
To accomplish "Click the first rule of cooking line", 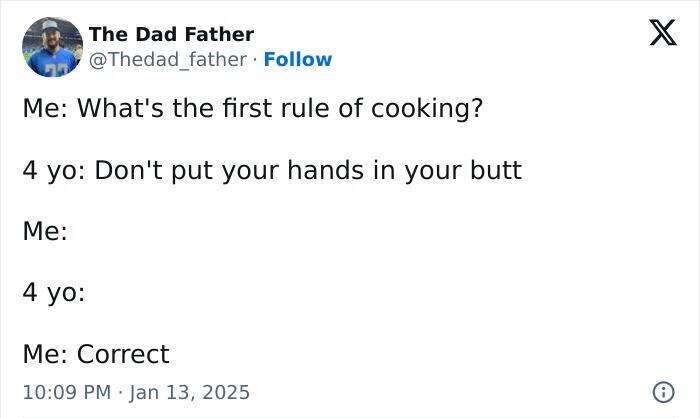I will [x=252, y=108].
